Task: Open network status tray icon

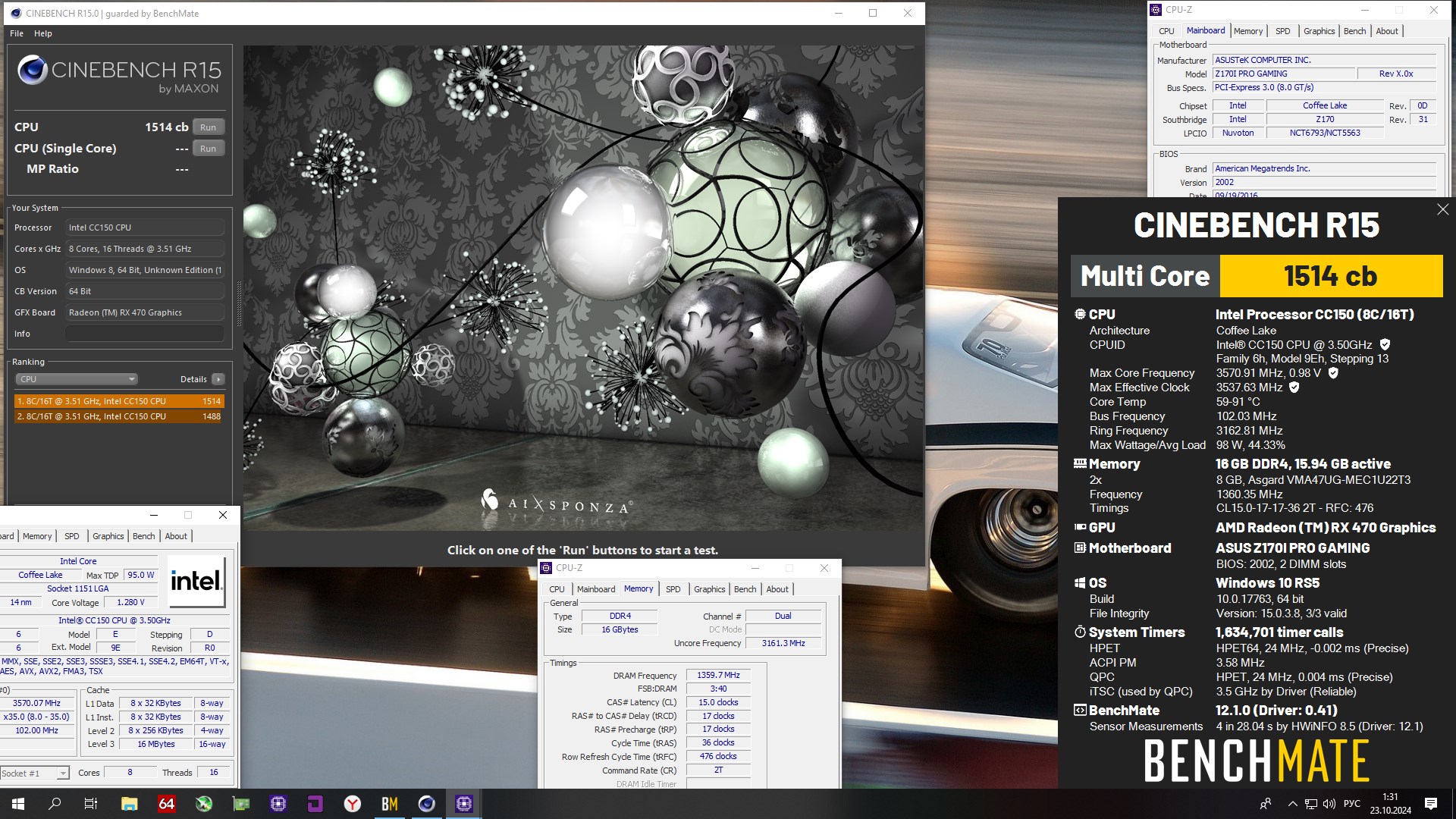Action: pyautogui.click(x=1310, y=804)
